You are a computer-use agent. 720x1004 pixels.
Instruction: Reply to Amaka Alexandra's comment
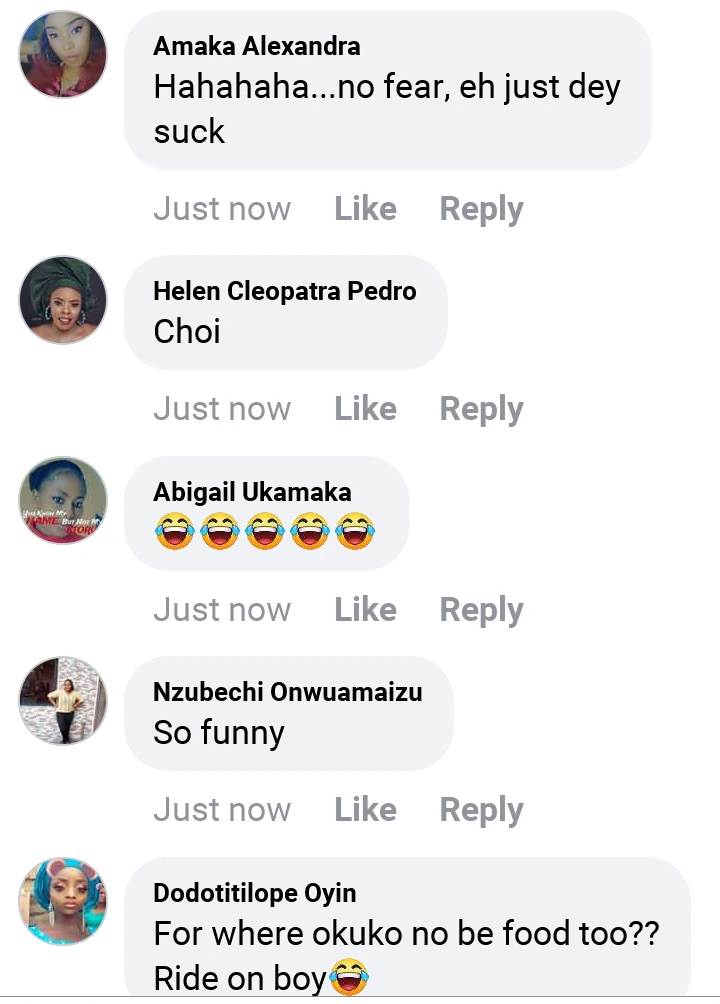tap(481, 209)
